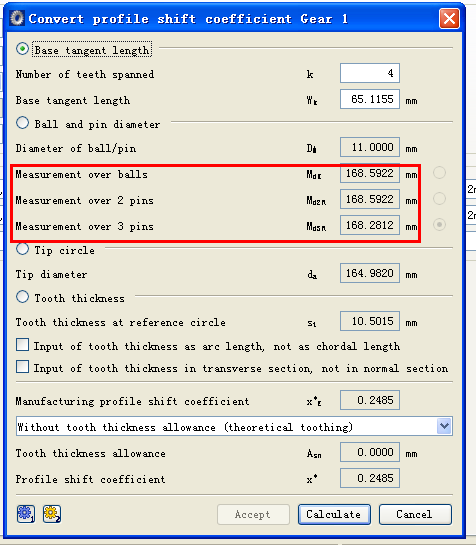The width and height of the screenshot is (476, 545).
Task: Select the Tip circle radio button
Action: pyautogui.click(x=22, y=249)
